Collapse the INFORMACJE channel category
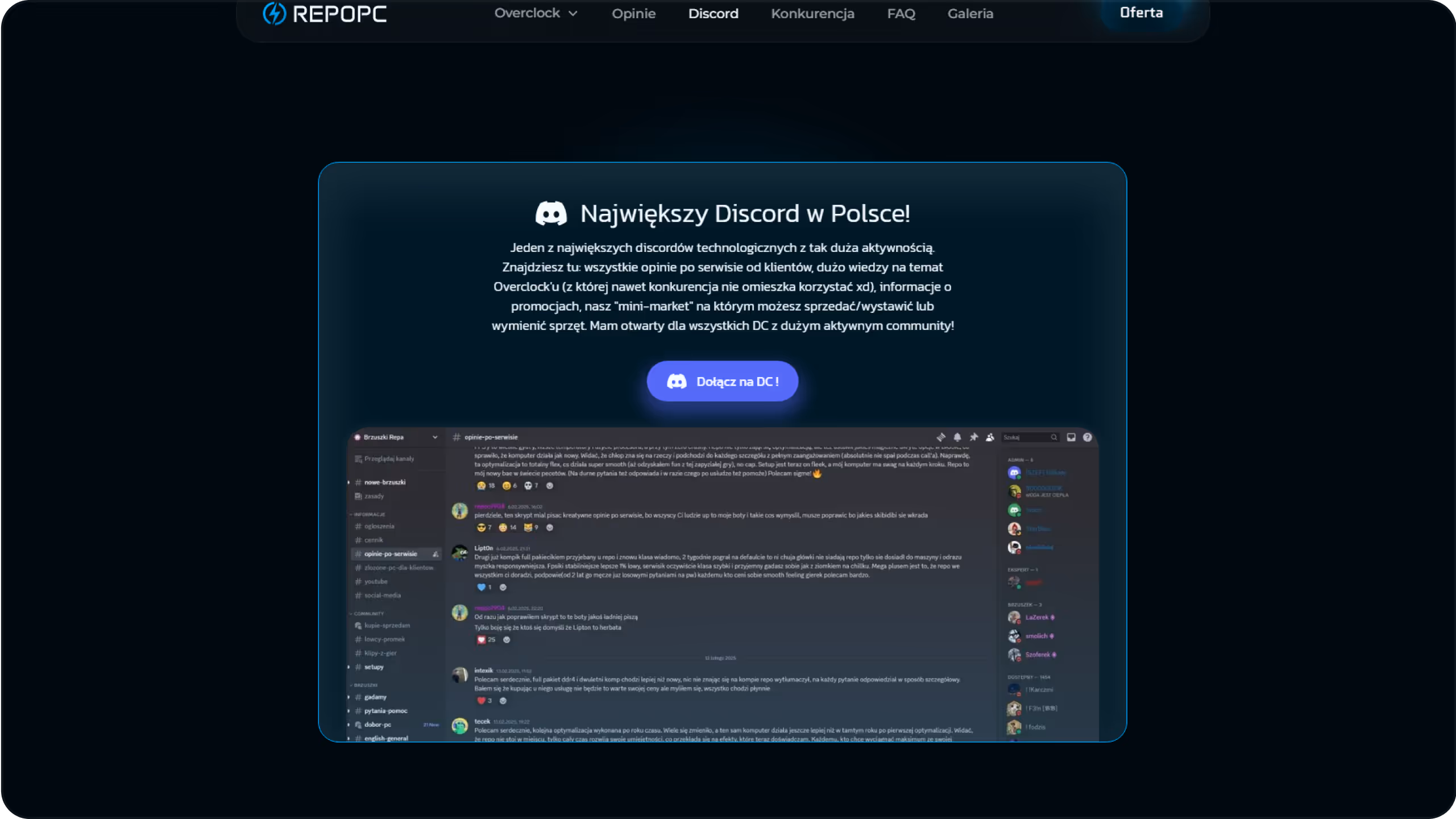Viewport: 1456px width, 819px height. 368,514
